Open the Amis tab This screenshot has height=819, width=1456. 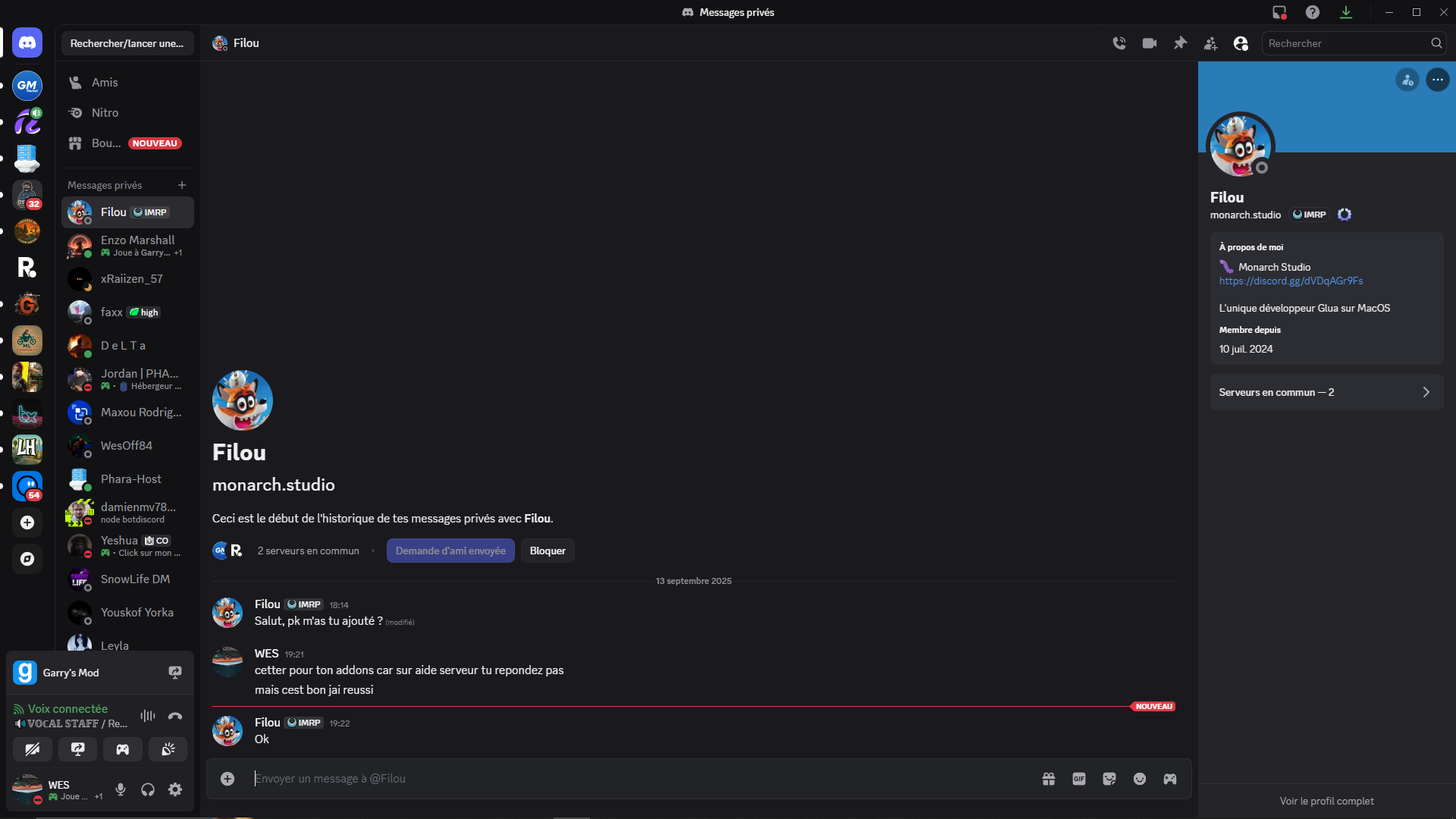105,83
